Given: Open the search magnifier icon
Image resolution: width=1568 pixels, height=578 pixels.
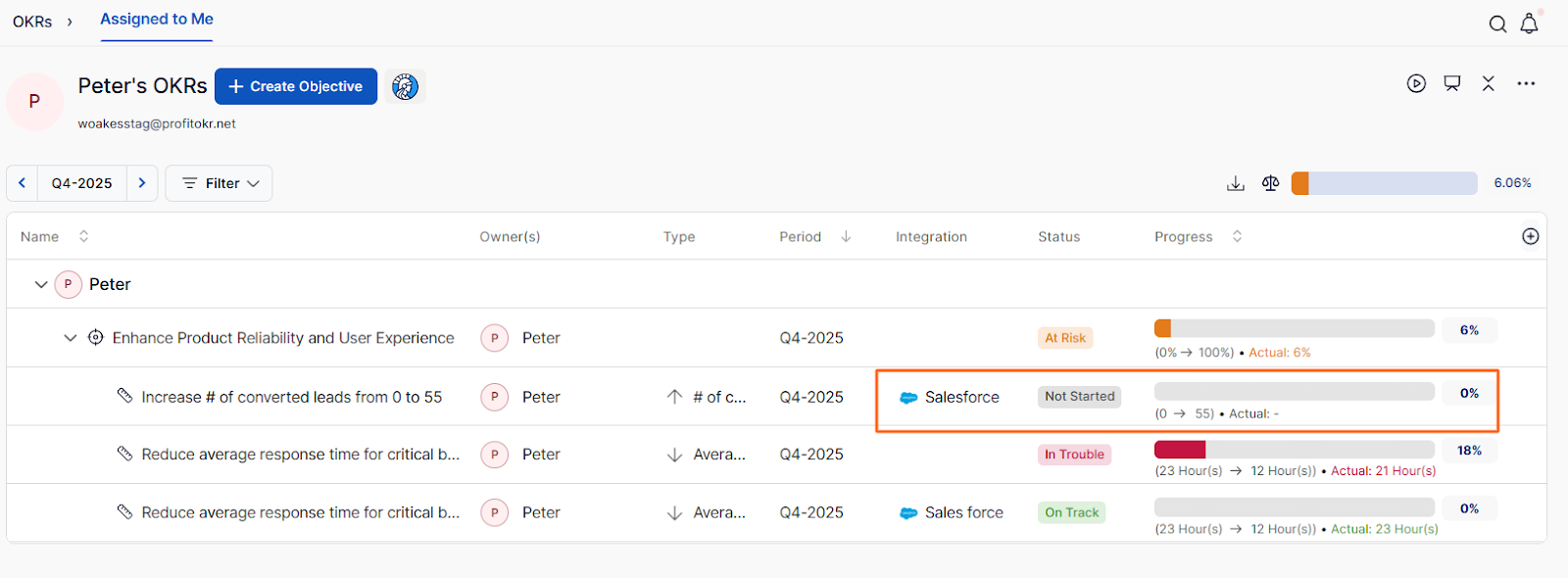Looking at the screenshot, I should click(x=1497, y=24).
